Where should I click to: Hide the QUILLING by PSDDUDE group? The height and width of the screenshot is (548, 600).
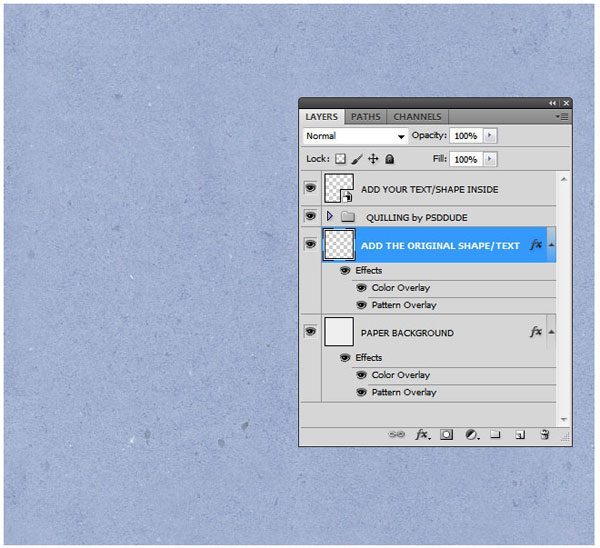310,216
